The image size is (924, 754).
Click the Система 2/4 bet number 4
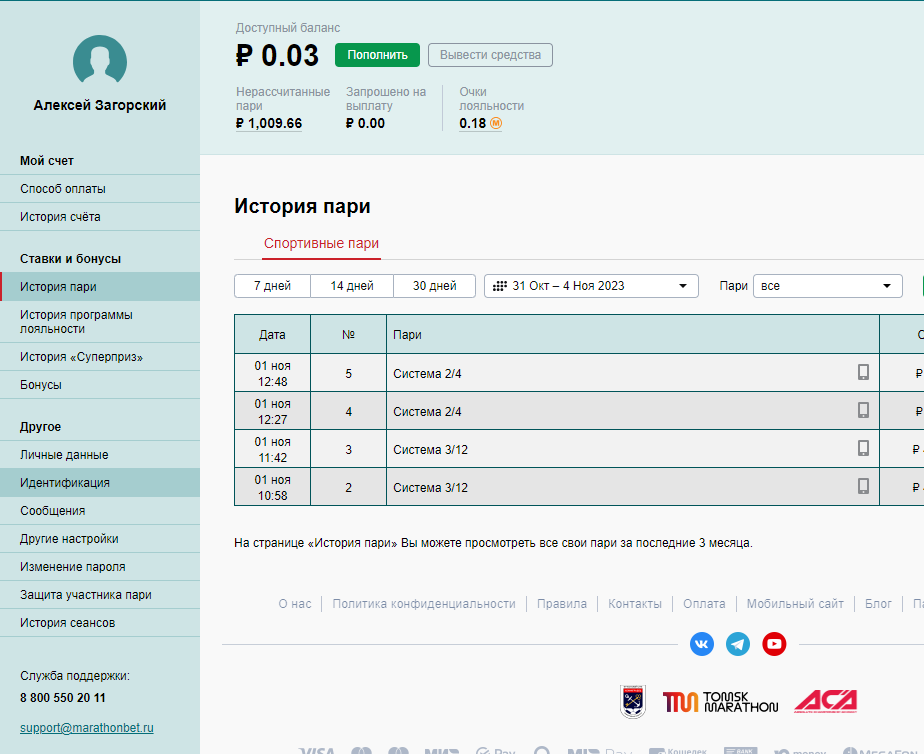pos(427,412)
